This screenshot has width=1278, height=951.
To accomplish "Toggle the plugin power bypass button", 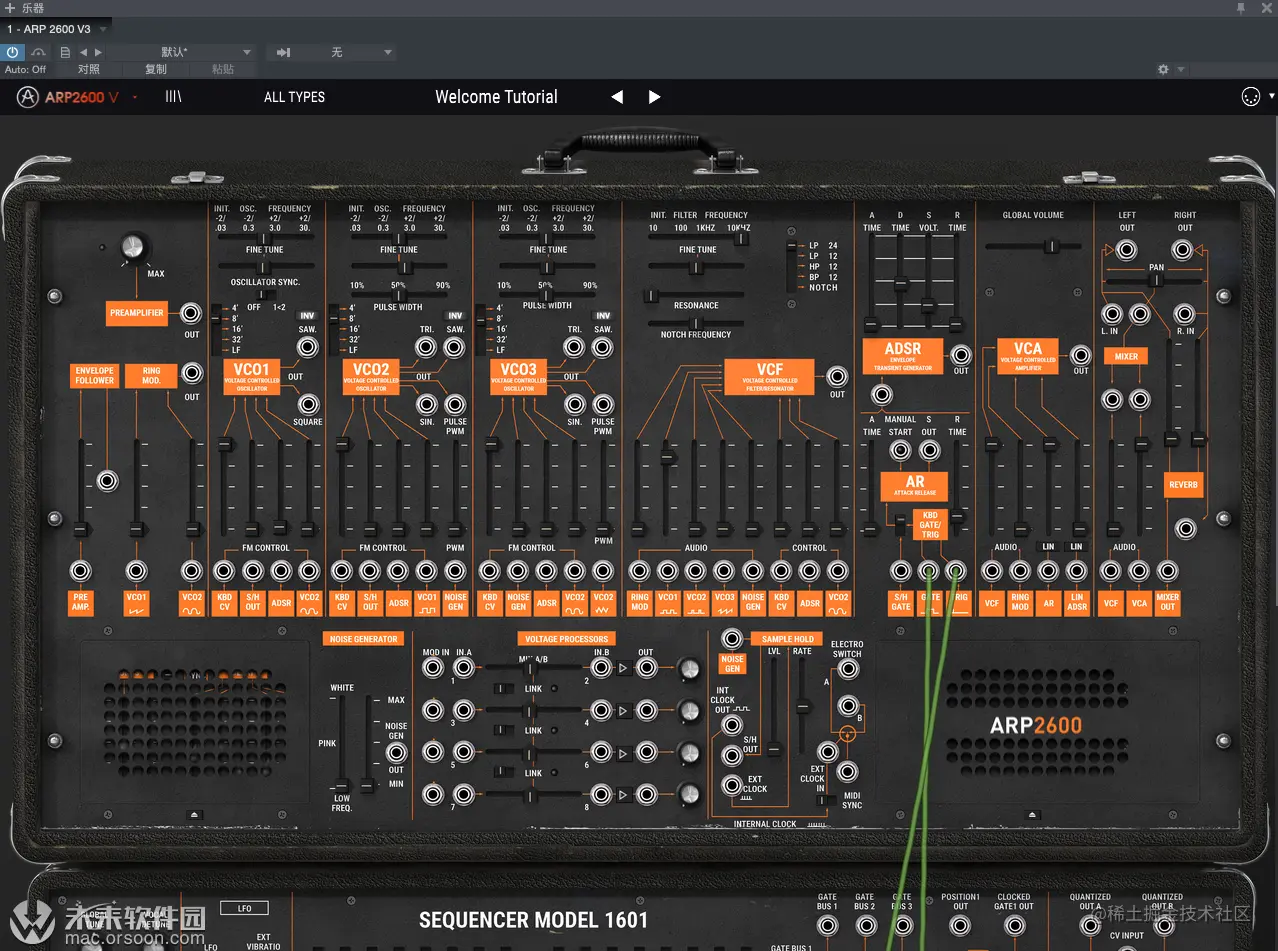I will click(x=13, y=52).
